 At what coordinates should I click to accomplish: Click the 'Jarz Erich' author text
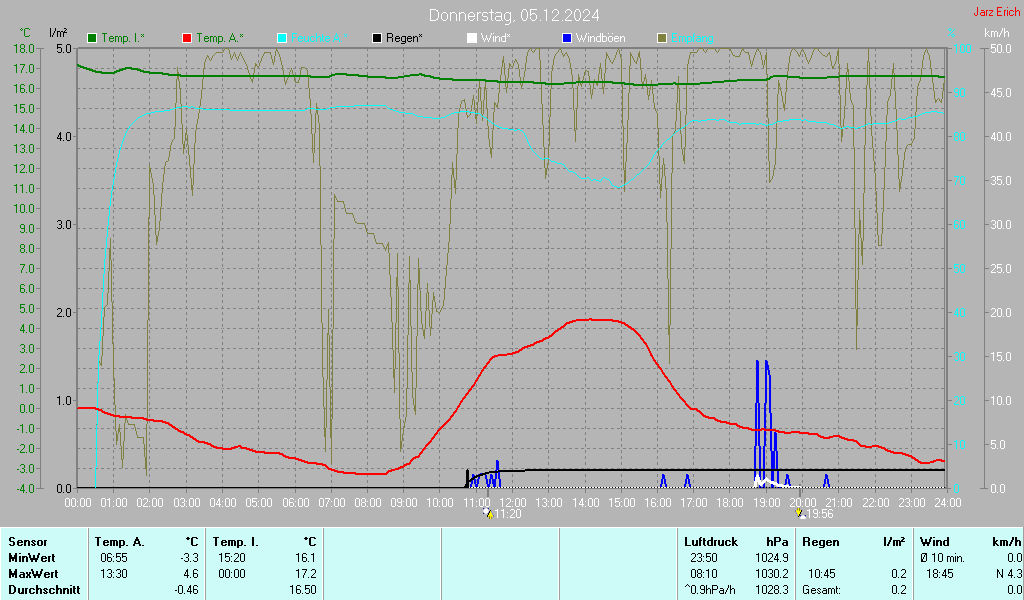point(997,12)
